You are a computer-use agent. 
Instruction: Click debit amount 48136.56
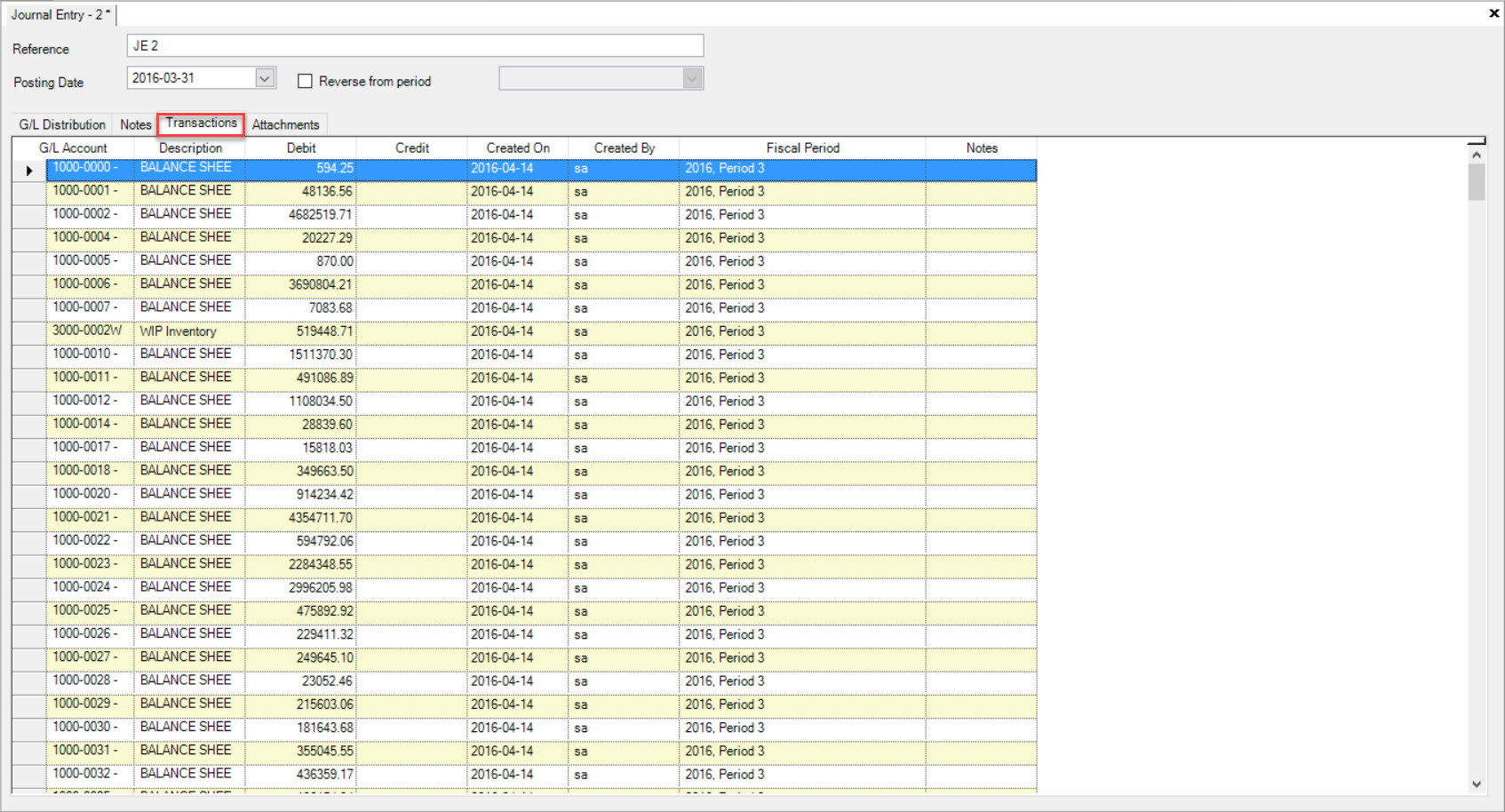301,192
